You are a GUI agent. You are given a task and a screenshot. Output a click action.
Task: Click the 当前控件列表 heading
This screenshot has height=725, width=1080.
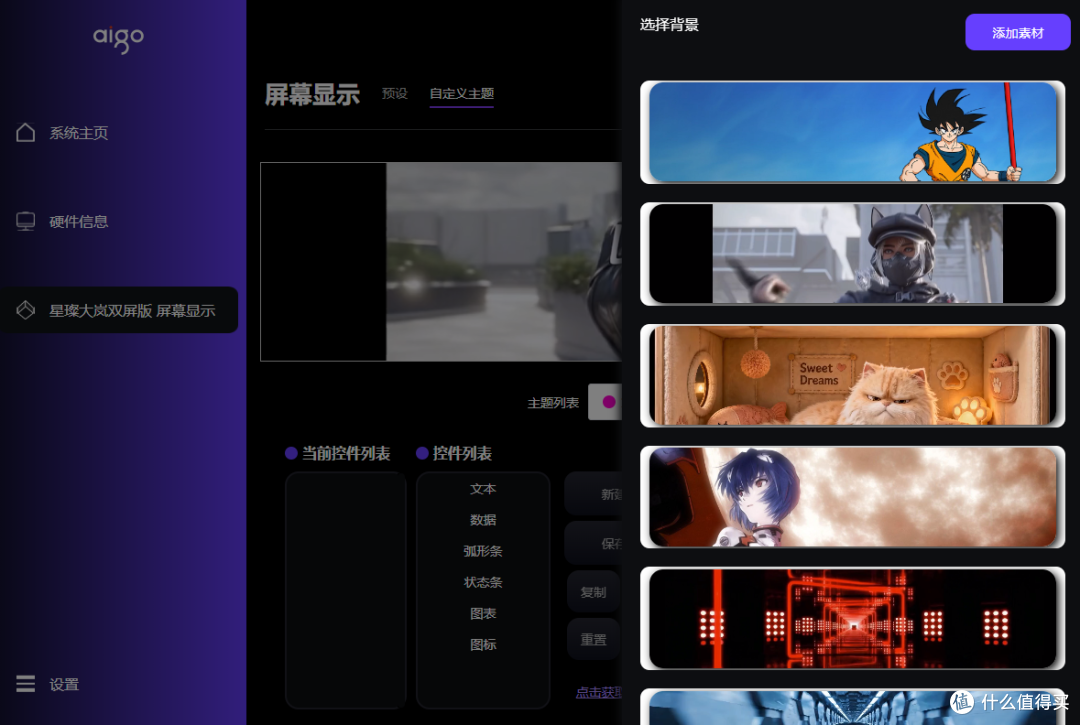click(346, 453)
